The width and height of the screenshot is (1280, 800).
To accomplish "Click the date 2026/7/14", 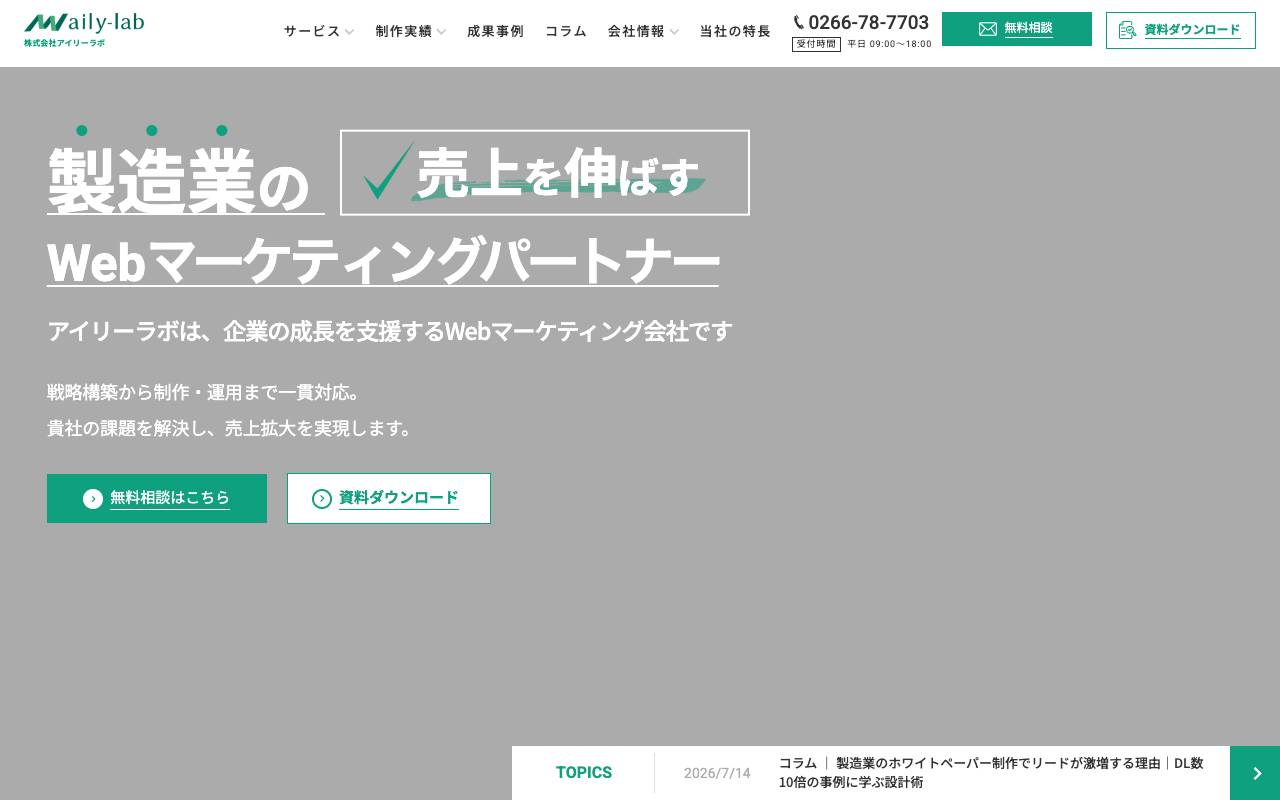I will click(717, 773).
